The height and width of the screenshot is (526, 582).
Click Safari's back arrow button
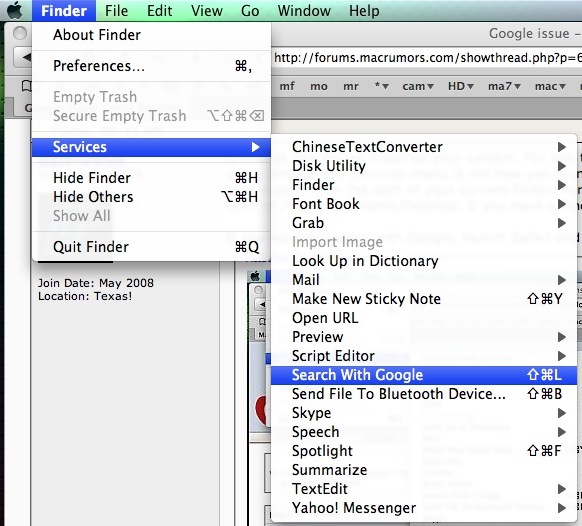point(23,58)
